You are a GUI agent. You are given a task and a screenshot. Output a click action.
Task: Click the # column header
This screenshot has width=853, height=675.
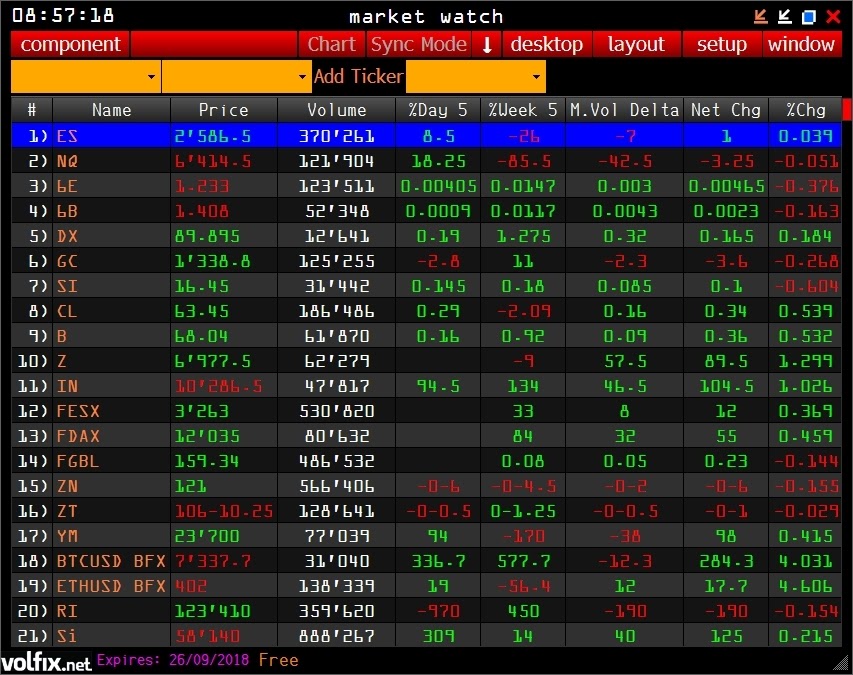pos(32,110)
